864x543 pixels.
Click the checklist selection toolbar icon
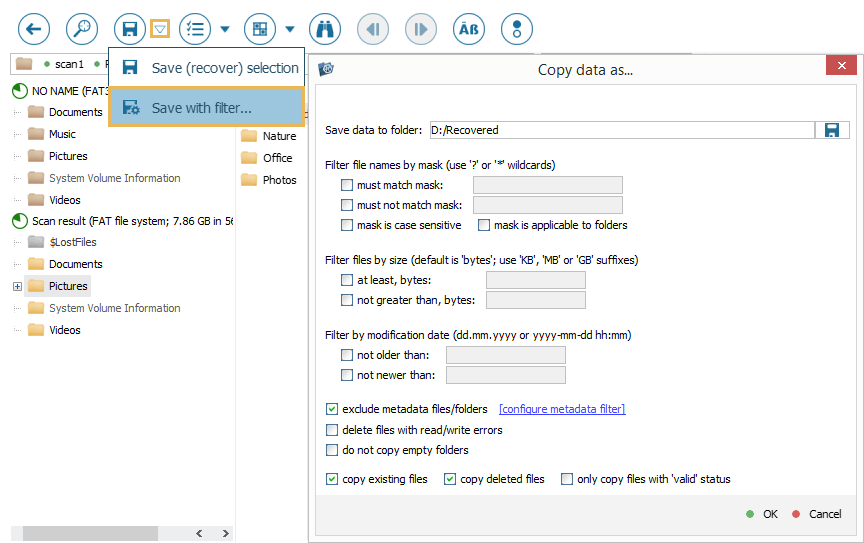(195, 29)
